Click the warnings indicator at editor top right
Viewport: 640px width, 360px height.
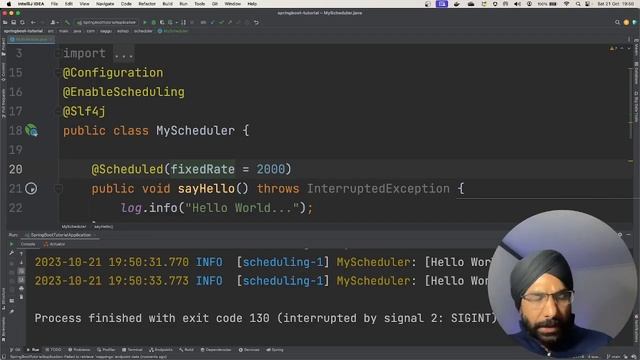pyautogui.click(x=613, y=49)
